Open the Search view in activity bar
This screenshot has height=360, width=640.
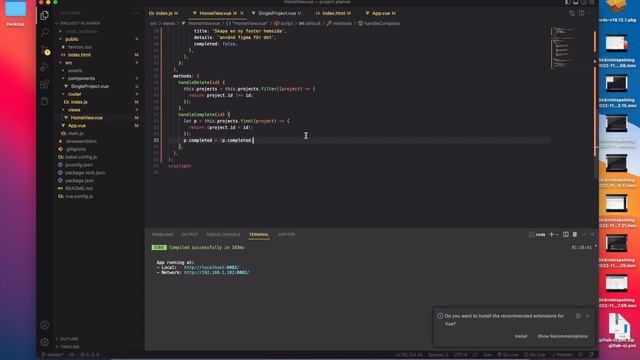[44, 32]
